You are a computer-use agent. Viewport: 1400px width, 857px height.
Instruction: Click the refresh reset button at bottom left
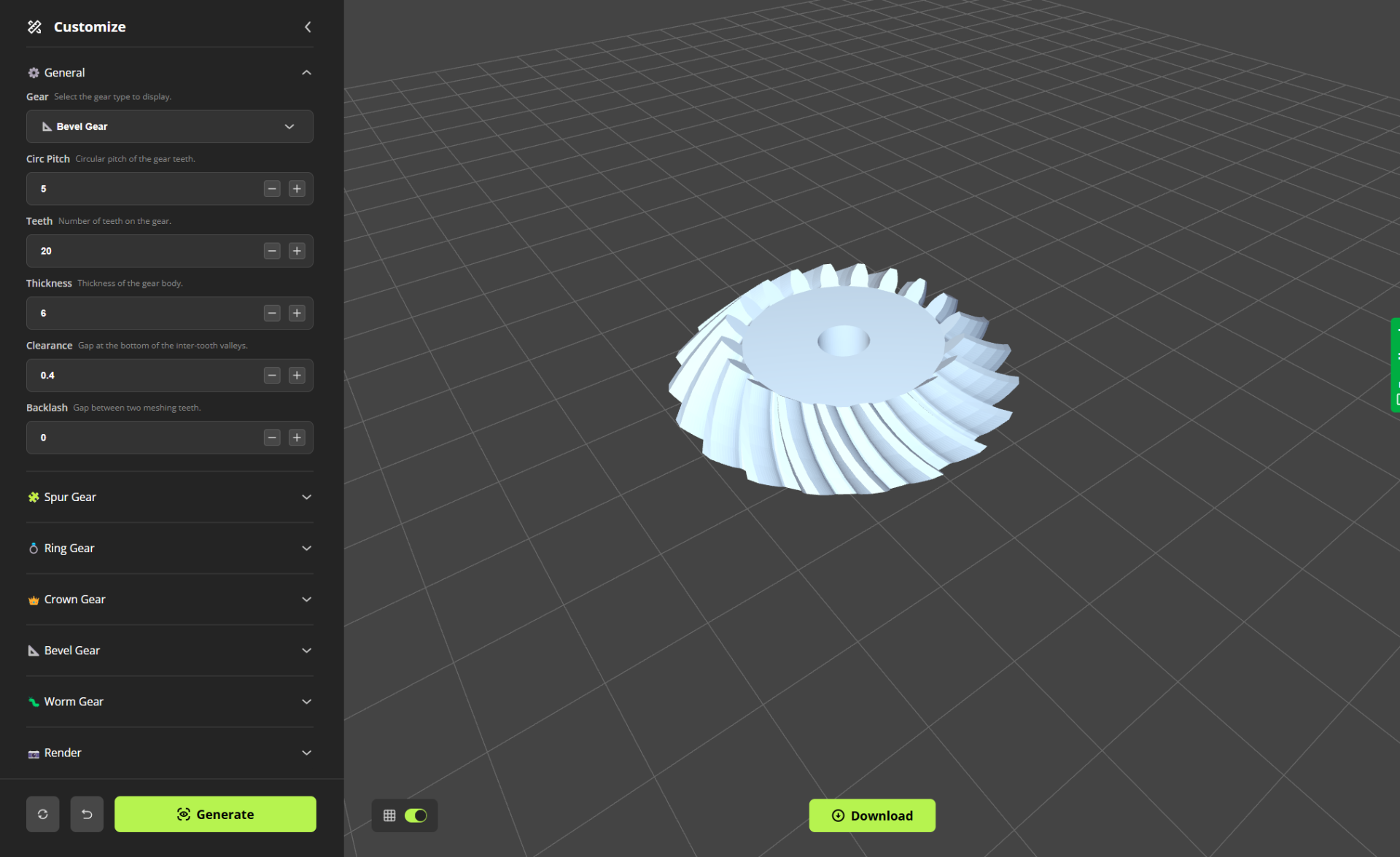[43, 814]
